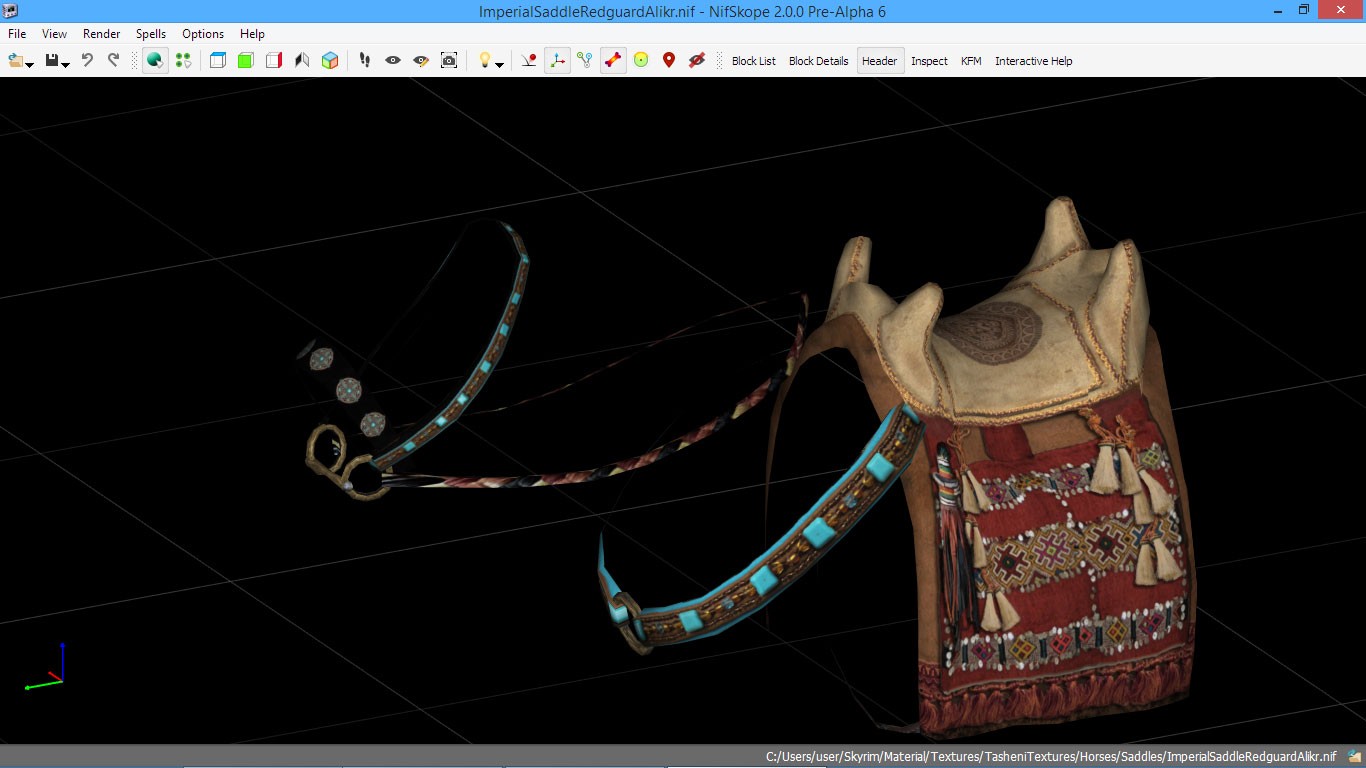This screenshot has height=768, width=1366.
Task: Open Interactive Help
Action: [1033, 61]
